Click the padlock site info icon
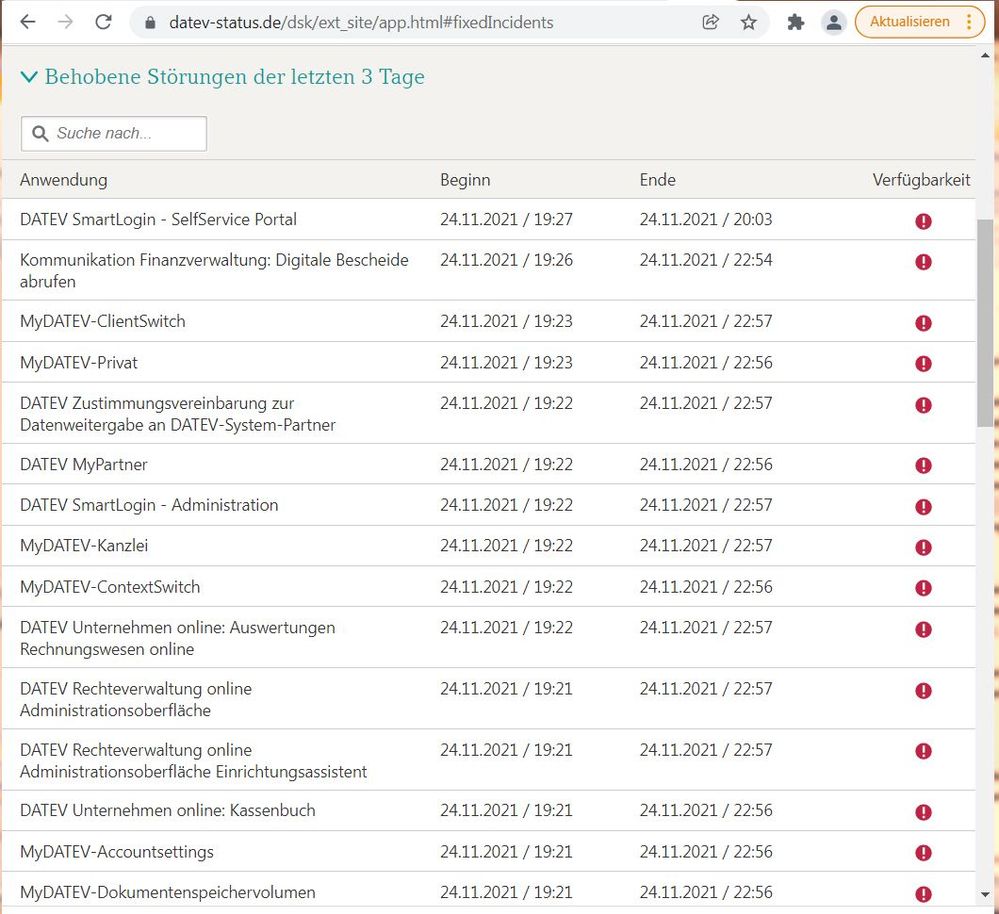999x914 pixels. 150,23
